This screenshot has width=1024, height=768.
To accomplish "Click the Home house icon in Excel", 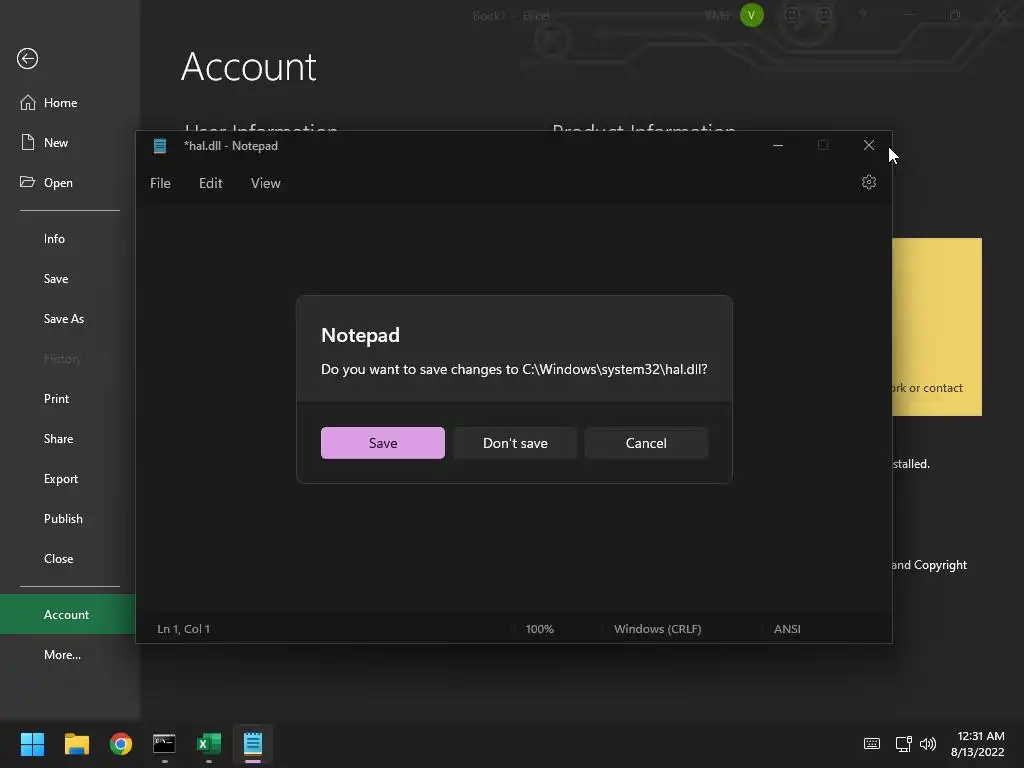I will tap(27, 103).
